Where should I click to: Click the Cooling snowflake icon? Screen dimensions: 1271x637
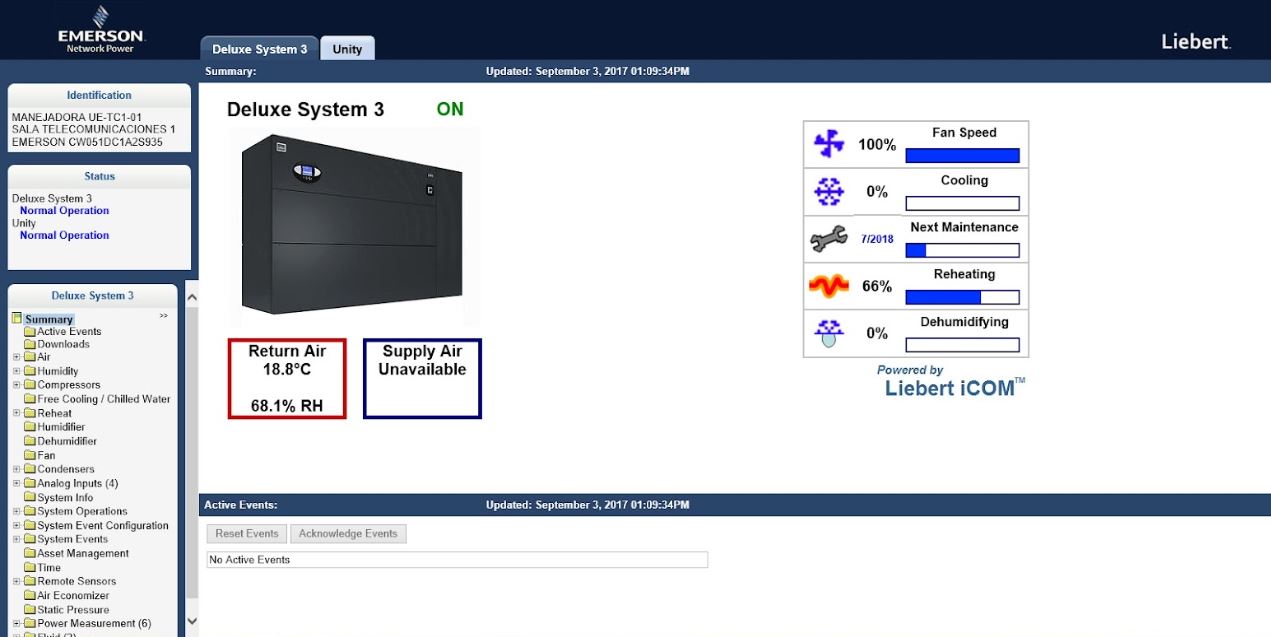coord(829,192)
